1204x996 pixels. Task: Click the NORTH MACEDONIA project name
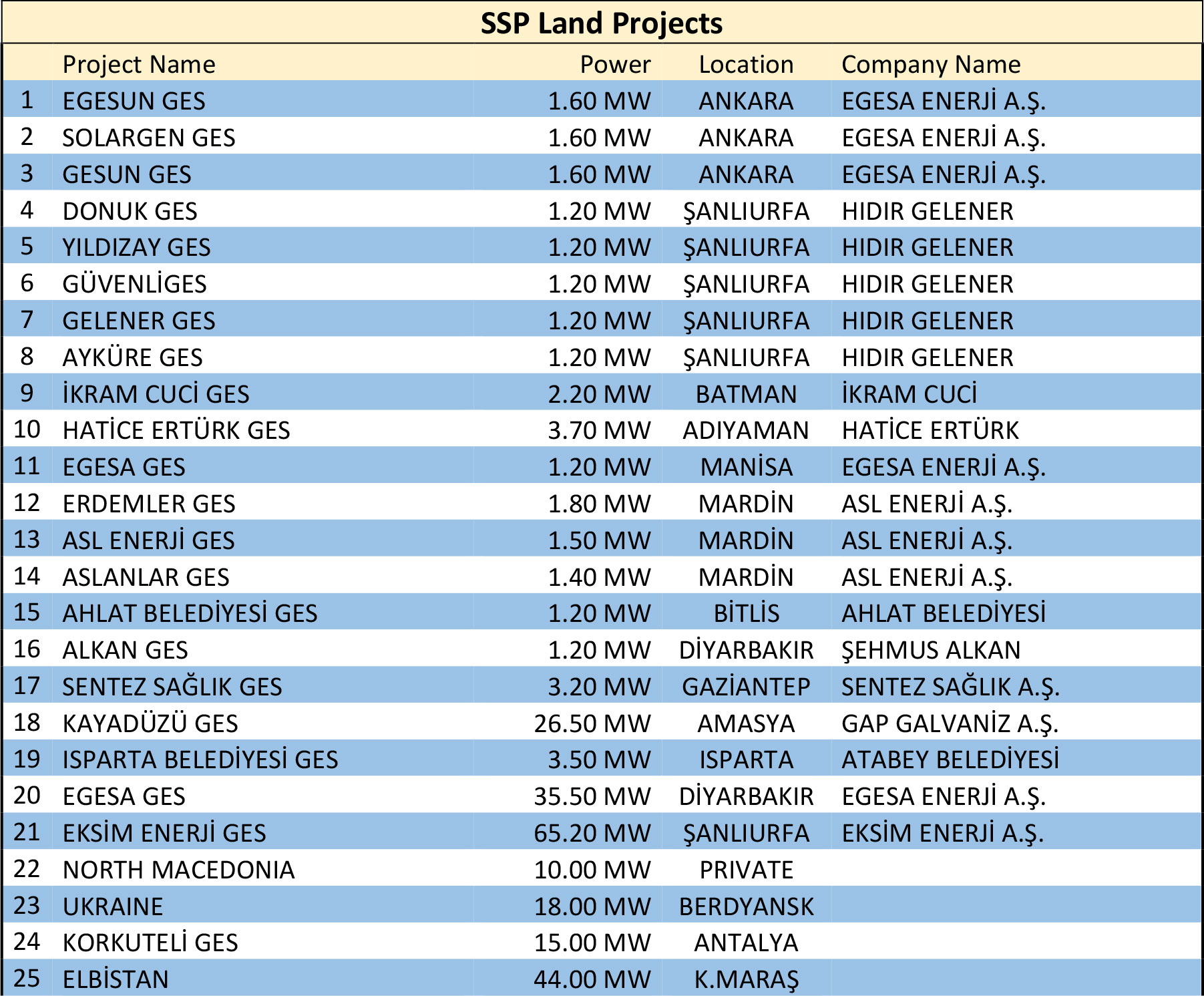click(178, 870)
